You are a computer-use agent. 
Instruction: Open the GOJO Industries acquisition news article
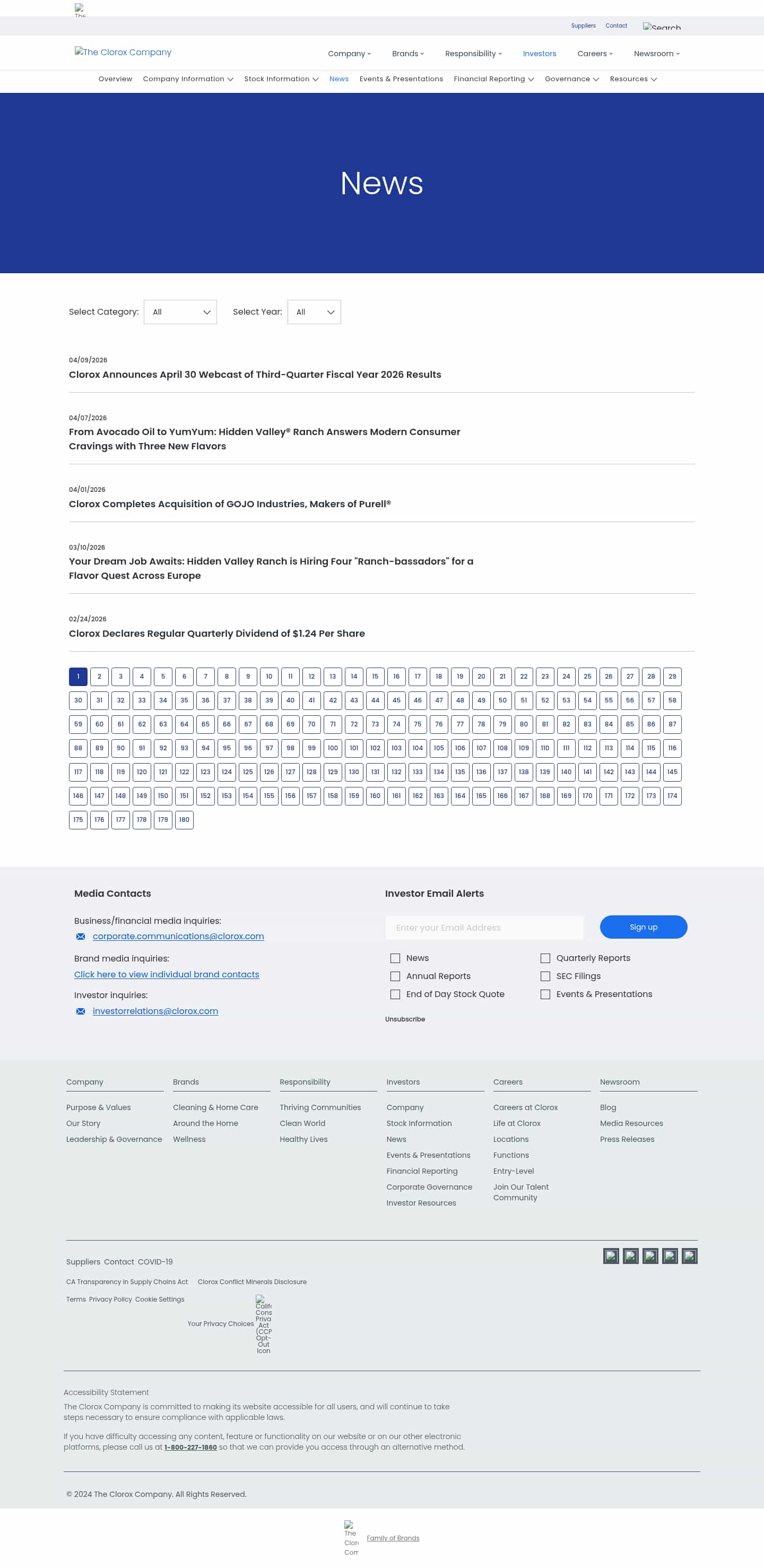click(x=230, y=504)
